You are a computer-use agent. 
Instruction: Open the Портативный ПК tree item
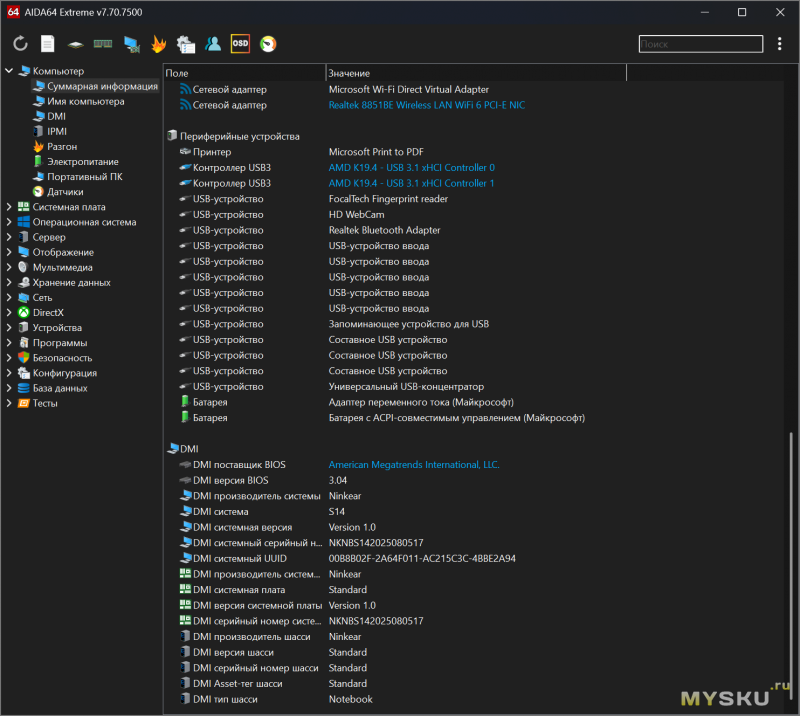[78, 177]
